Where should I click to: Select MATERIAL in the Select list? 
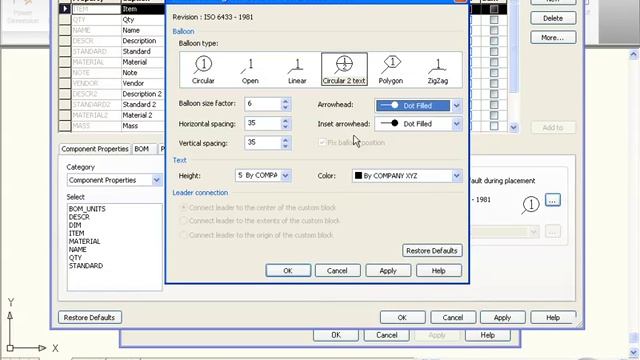[84, 241]
